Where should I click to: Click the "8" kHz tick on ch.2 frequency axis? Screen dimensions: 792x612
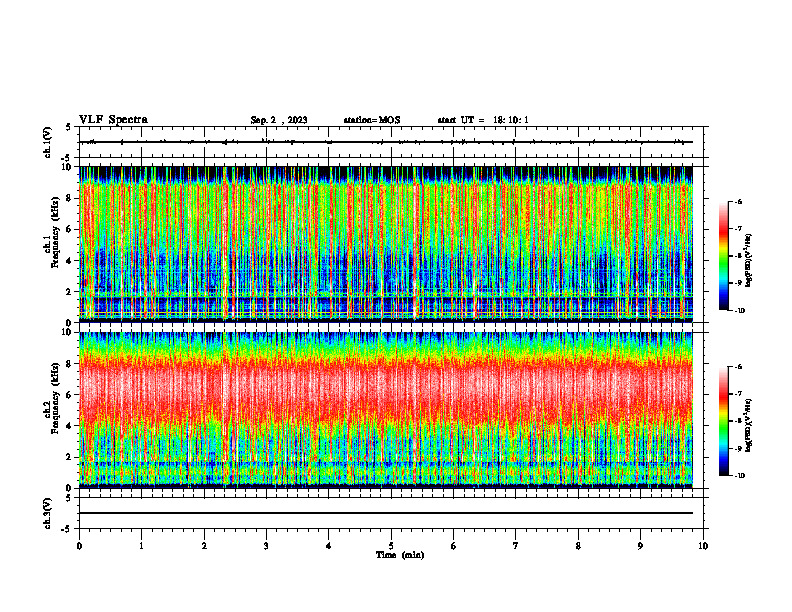(70, 364)
